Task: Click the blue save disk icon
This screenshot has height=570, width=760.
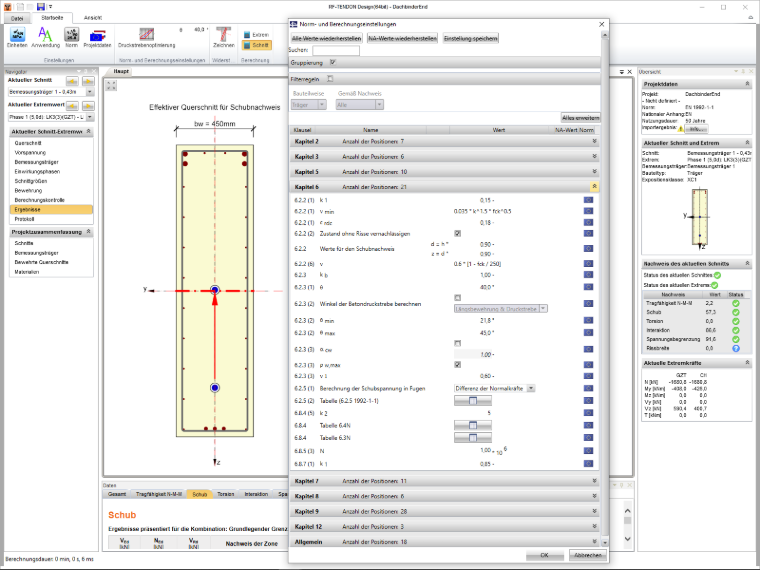Action: 41,7
